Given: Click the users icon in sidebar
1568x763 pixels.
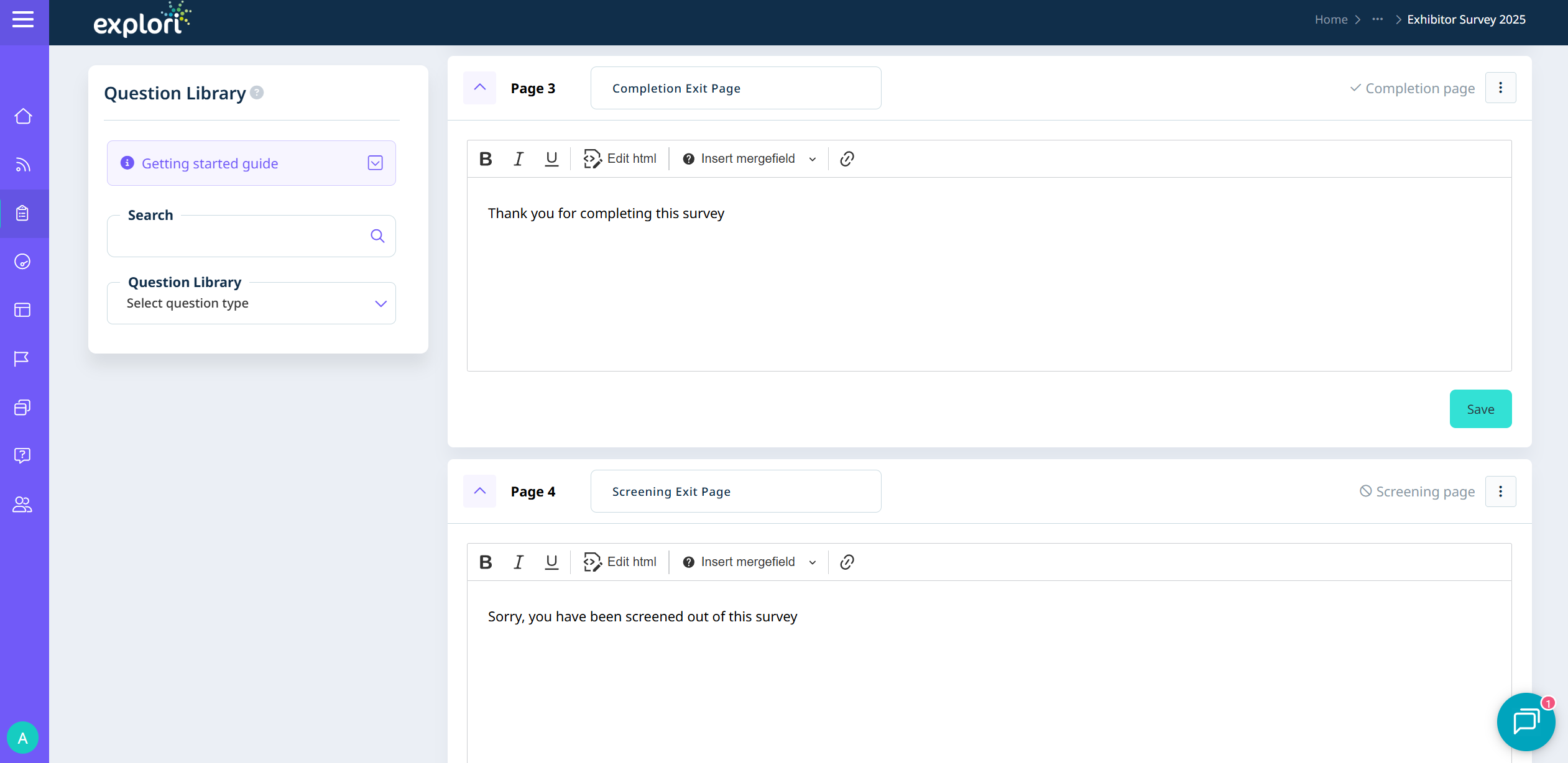Looking at the screenshot, I should [x=22, y=504].
